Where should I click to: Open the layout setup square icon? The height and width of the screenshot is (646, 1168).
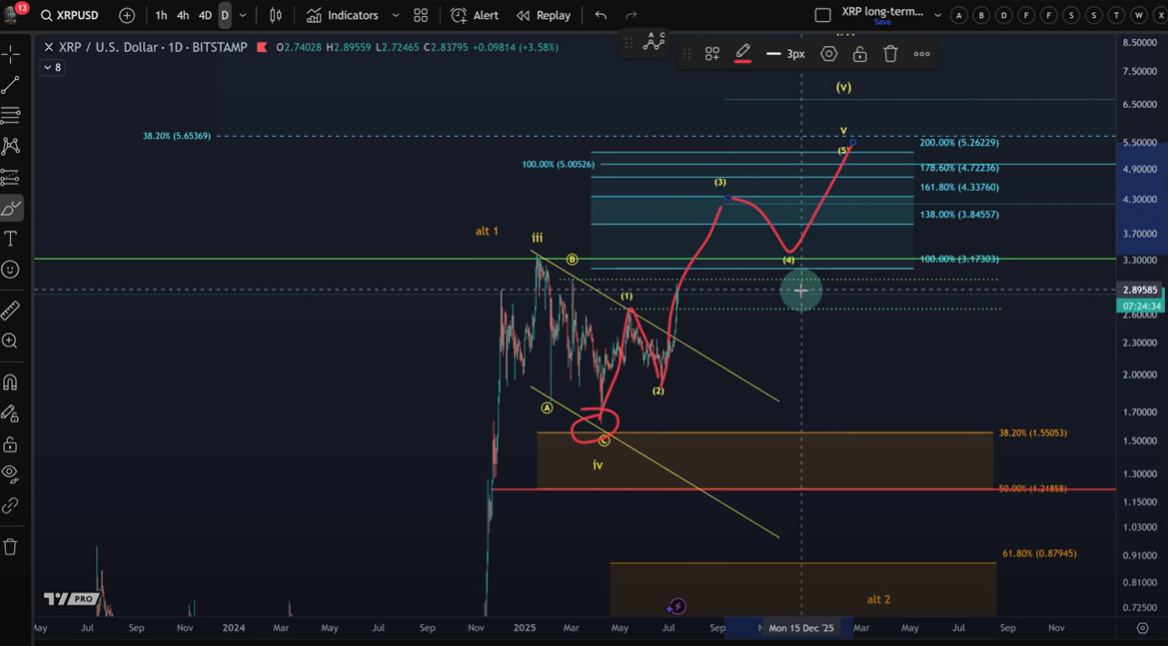[x=822, y=15]
